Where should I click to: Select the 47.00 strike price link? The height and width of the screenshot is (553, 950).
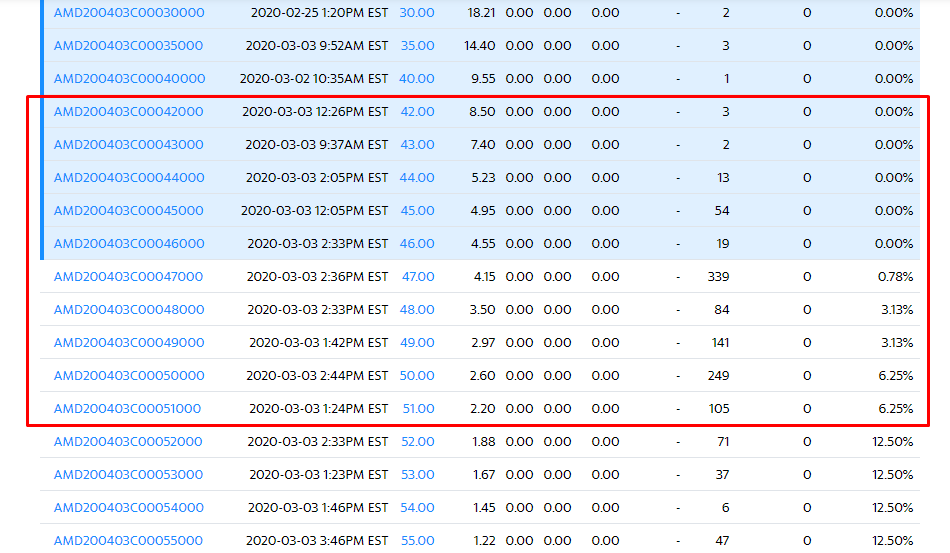tap(418, 277)
